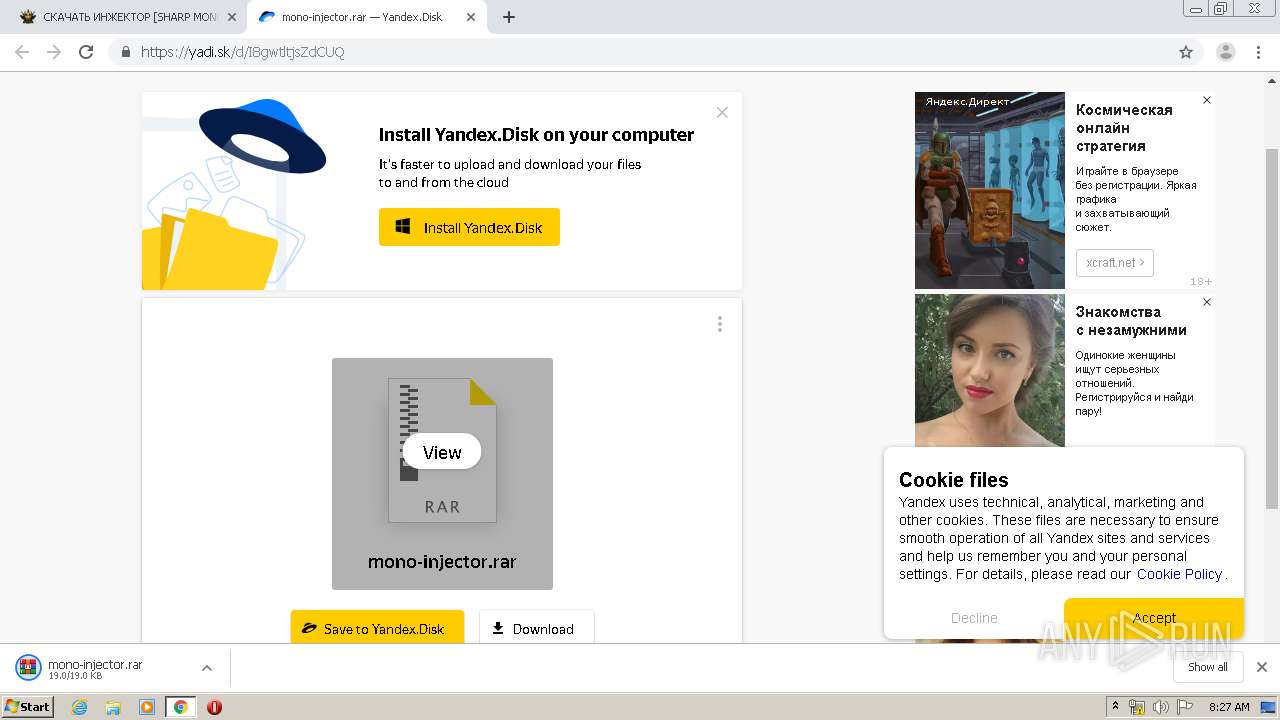Image resolution: width=1280 pixels, height=720 pixels.
Task: Select Chrome taskbar icon
Action: coord(180,707)
